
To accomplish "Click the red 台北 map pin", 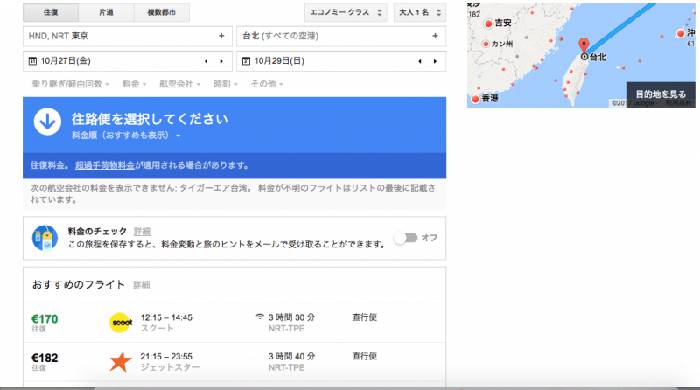I will click(583, 46).
